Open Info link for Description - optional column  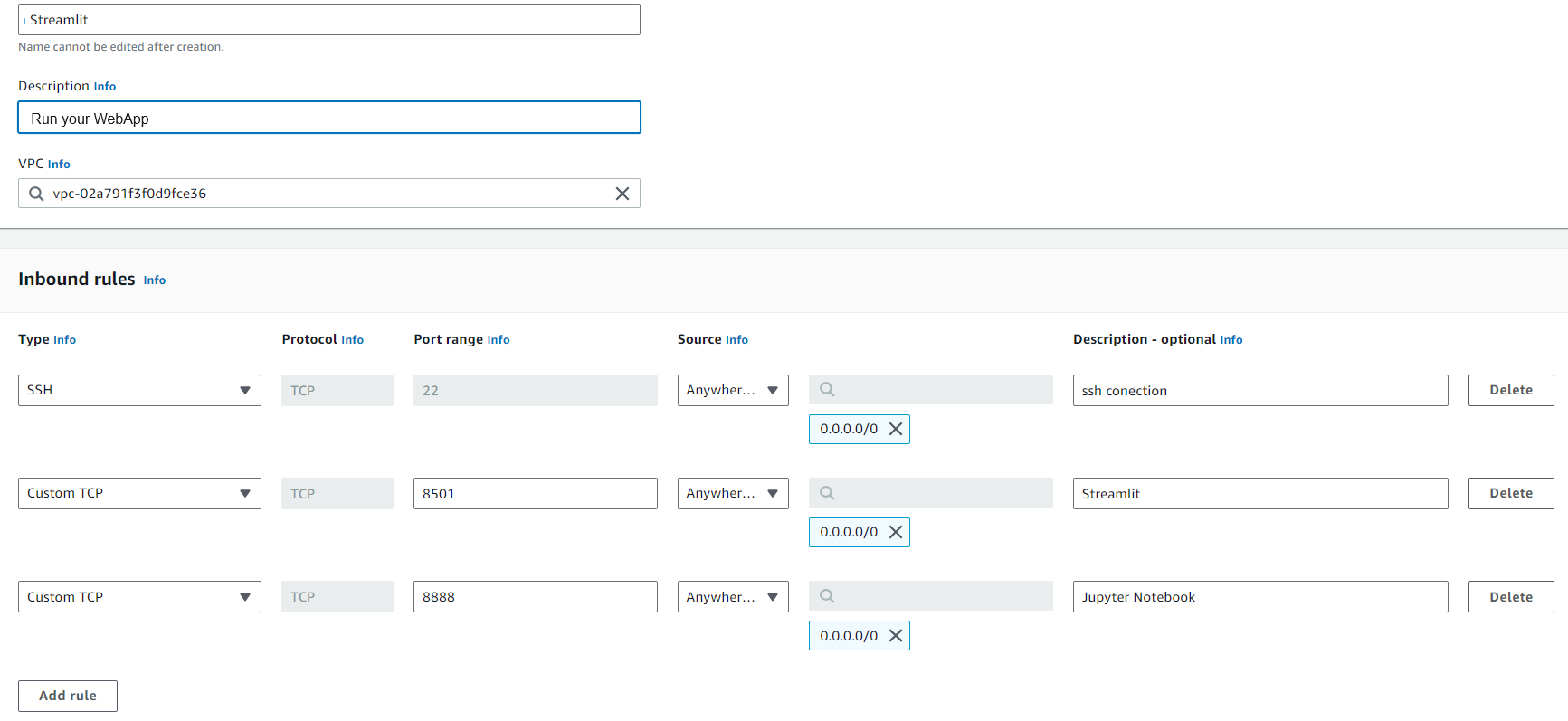(x=1231, y=340)
